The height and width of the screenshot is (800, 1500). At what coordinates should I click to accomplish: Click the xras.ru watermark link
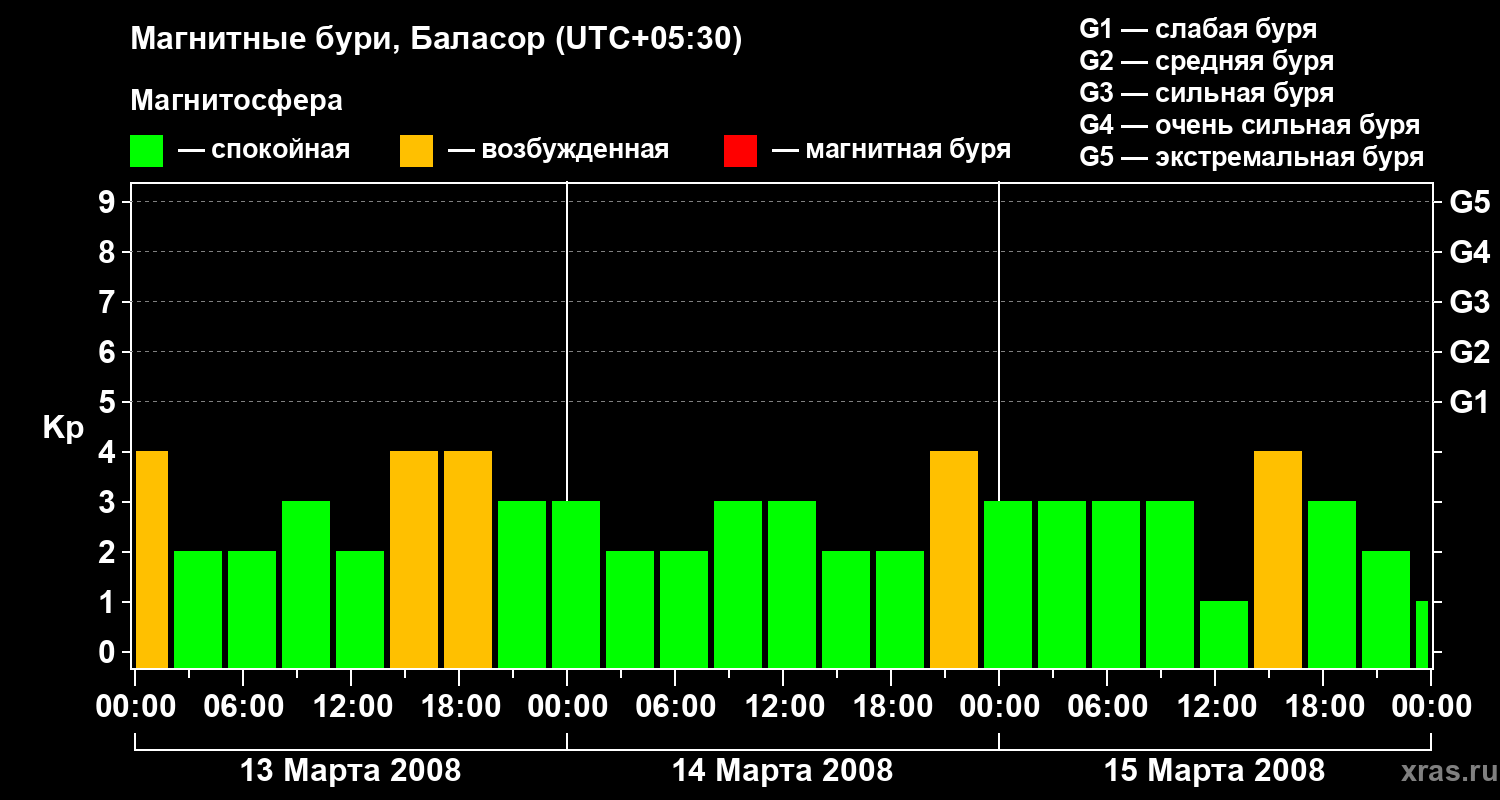[x=1445, y=771]
